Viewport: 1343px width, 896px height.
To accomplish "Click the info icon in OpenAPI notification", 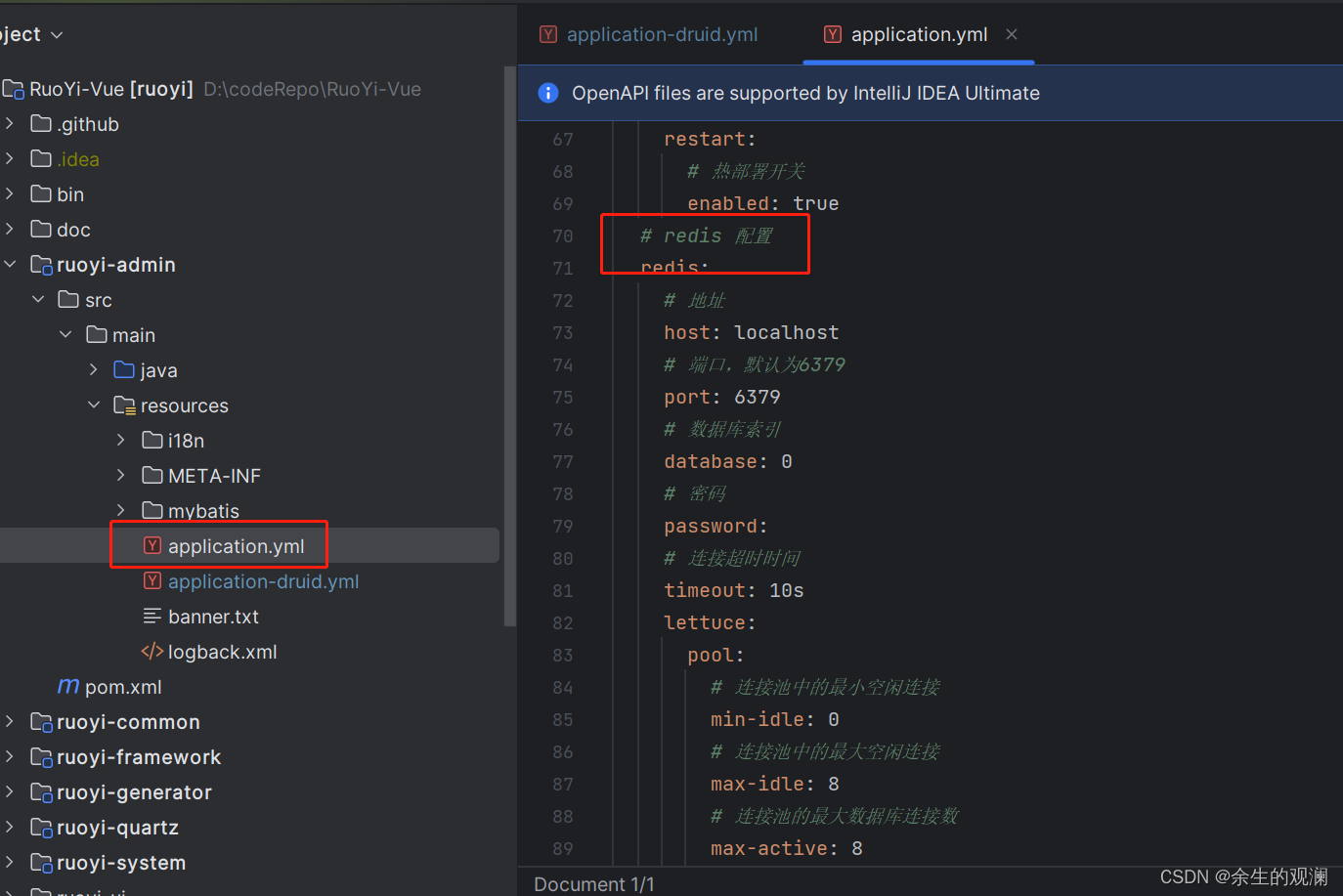I will 548,93.
